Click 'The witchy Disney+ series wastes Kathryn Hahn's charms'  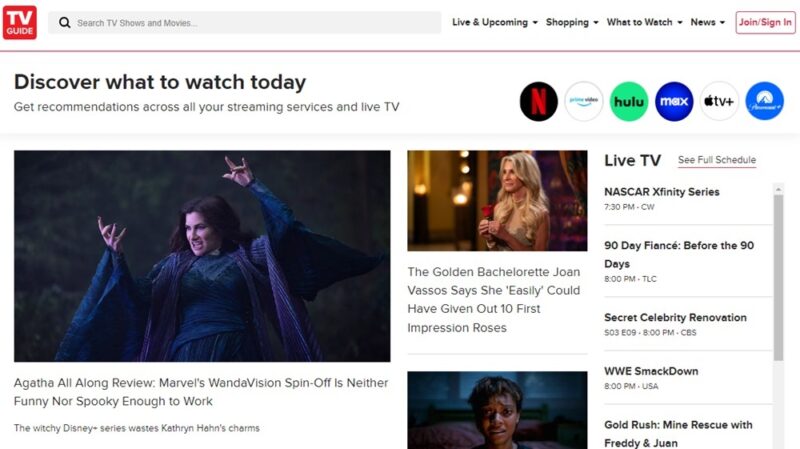[137, 428]
